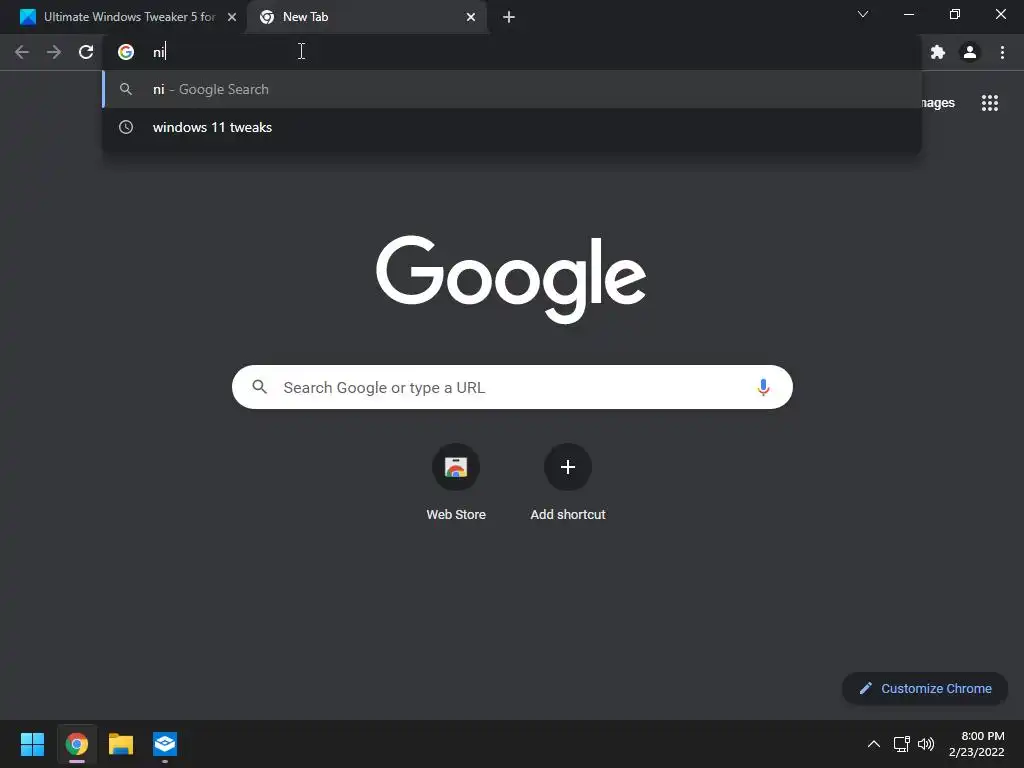This screenshot has width=1024, height=768.
Task: Click the Google G icon in address bar
Action: coord(126,52)
